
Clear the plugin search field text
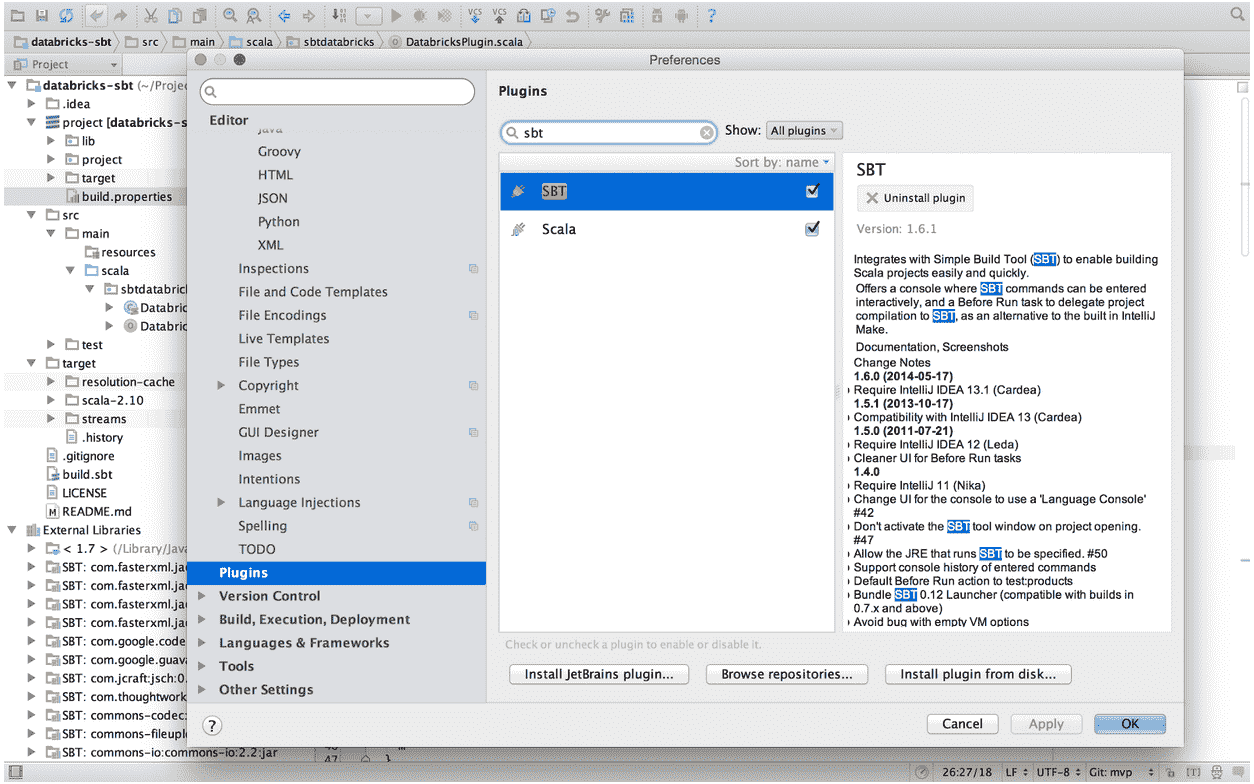[706, 132]
